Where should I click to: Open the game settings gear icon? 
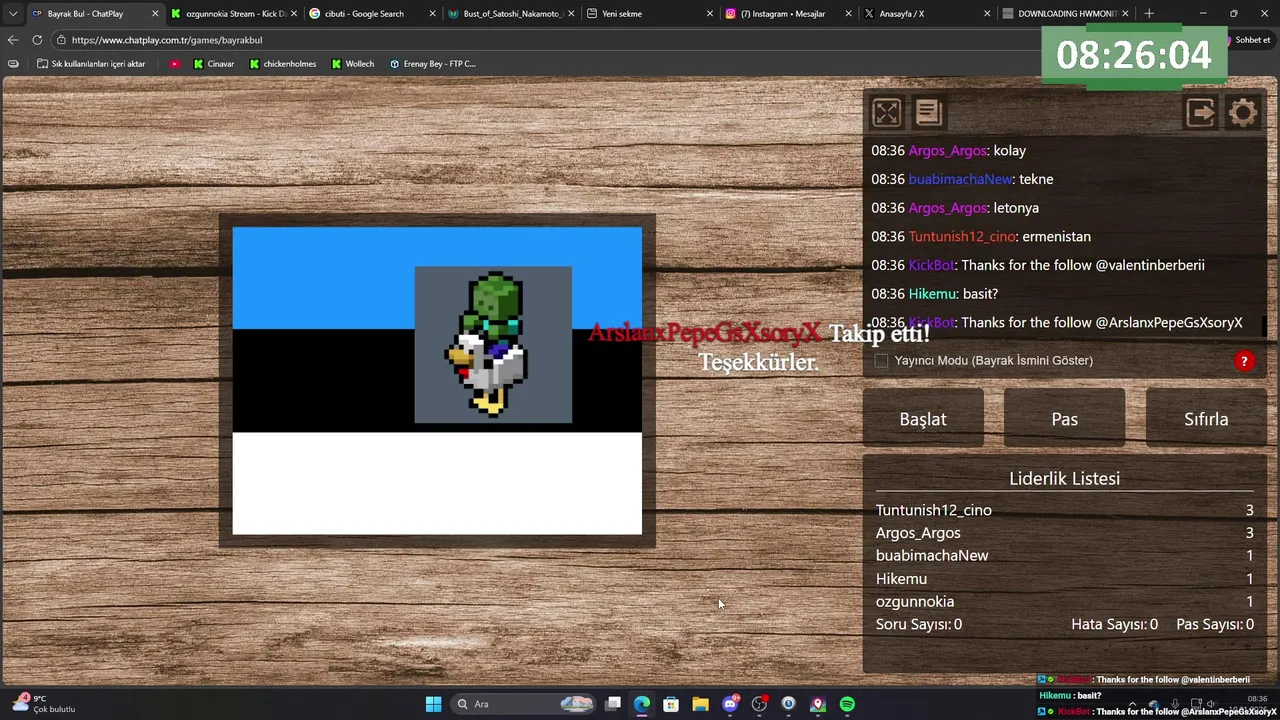click(1243, 113)
